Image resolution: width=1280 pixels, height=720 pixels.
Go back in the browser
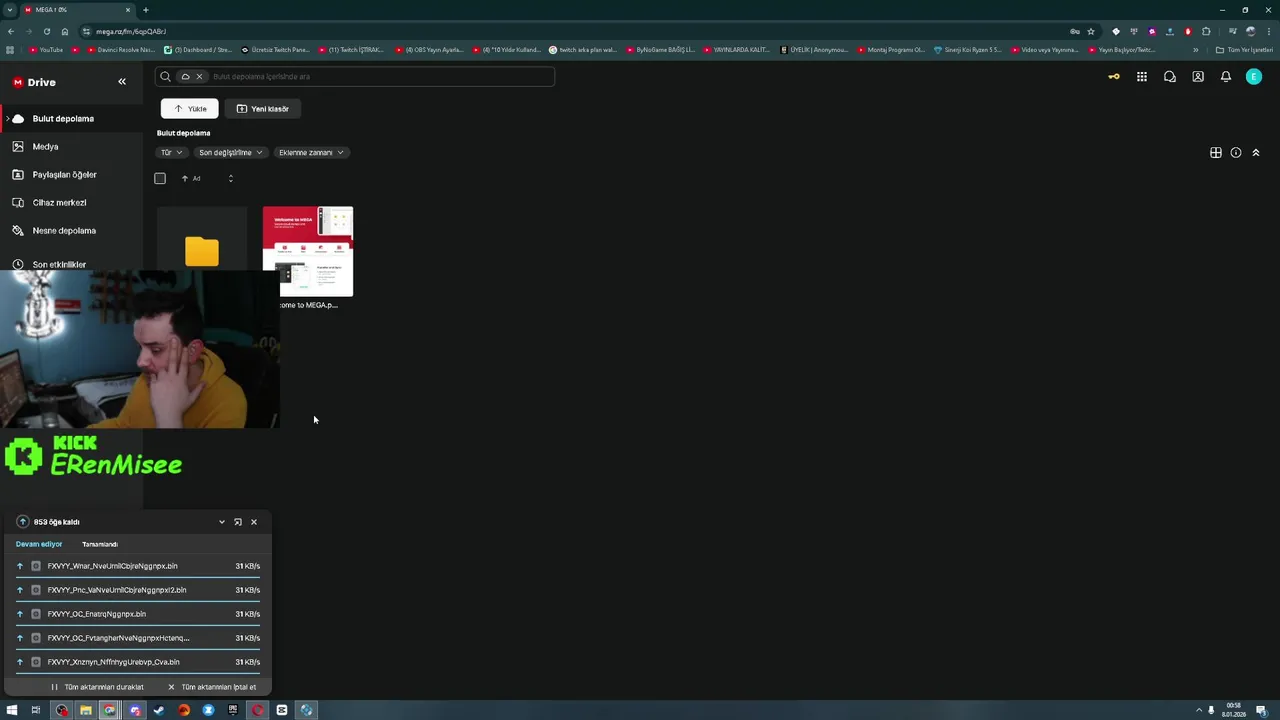[11, 31]
